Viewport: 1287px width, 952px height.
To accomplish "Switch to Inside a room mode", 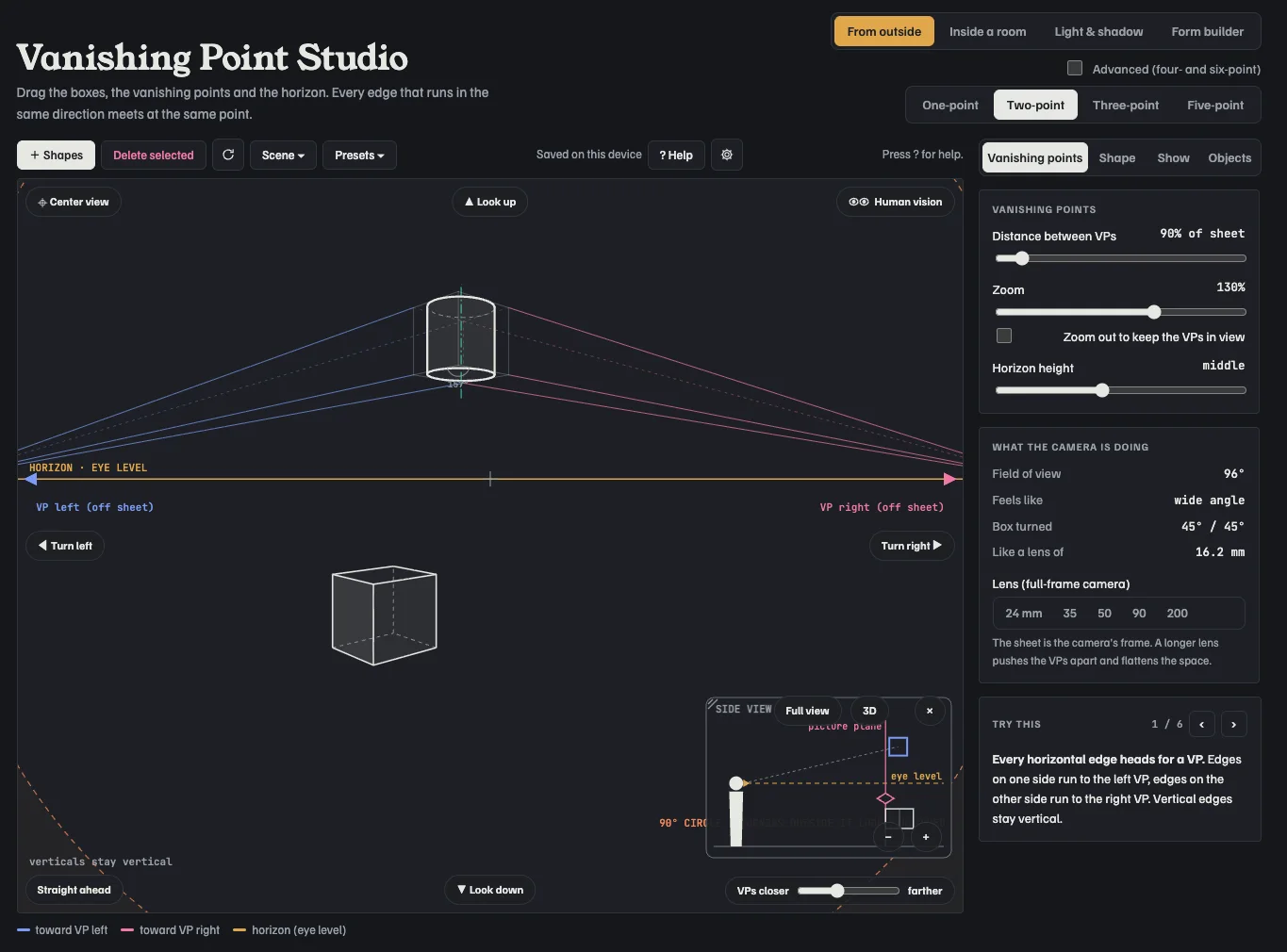I will [987, 31].
